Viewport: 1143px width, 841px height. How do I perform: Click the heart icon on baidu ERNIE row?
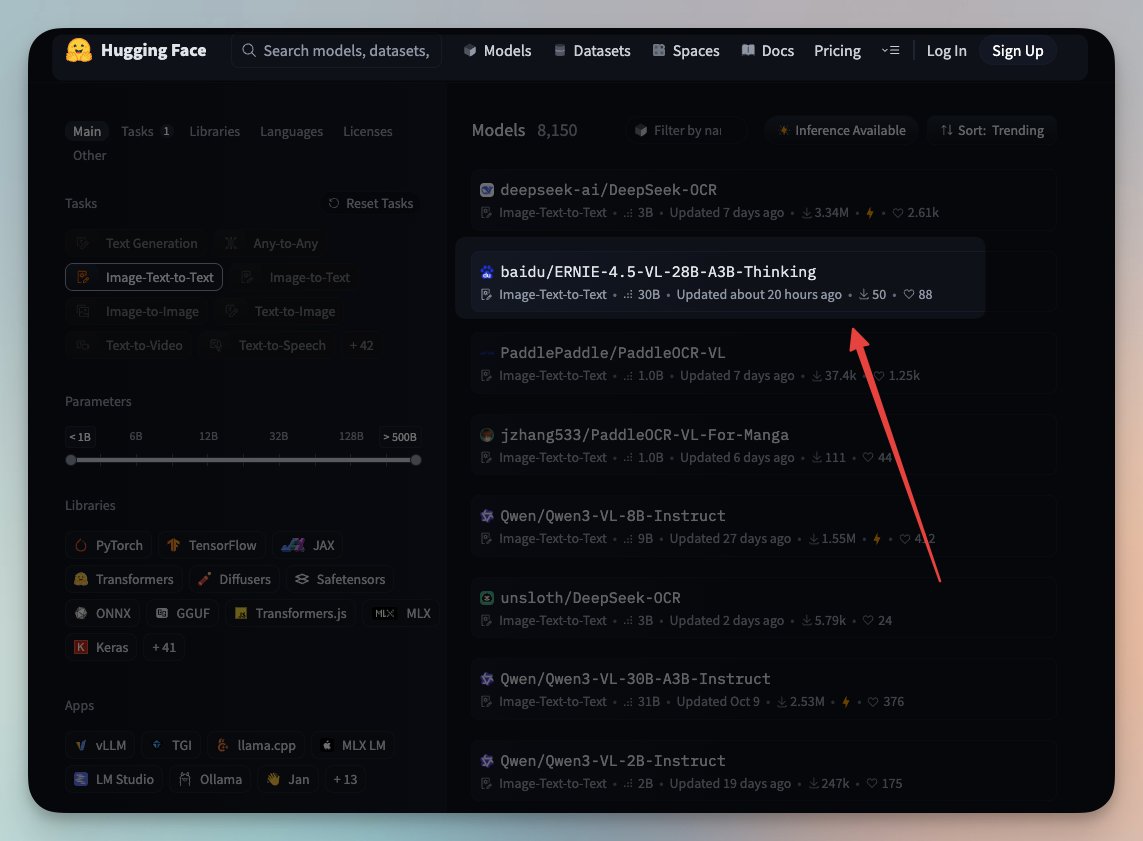pos(909,294)
